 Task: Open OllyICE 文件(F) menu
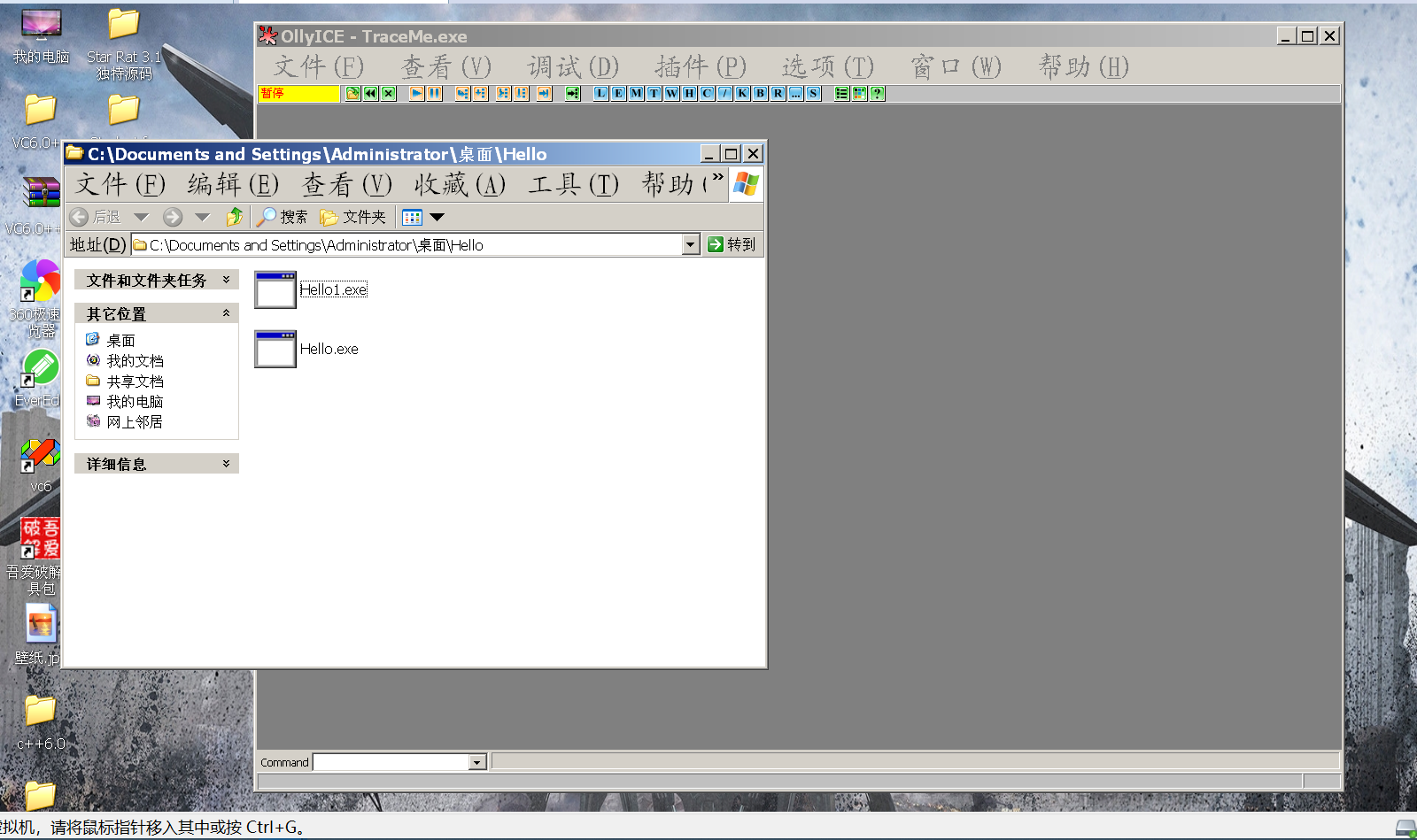(319, 66)
